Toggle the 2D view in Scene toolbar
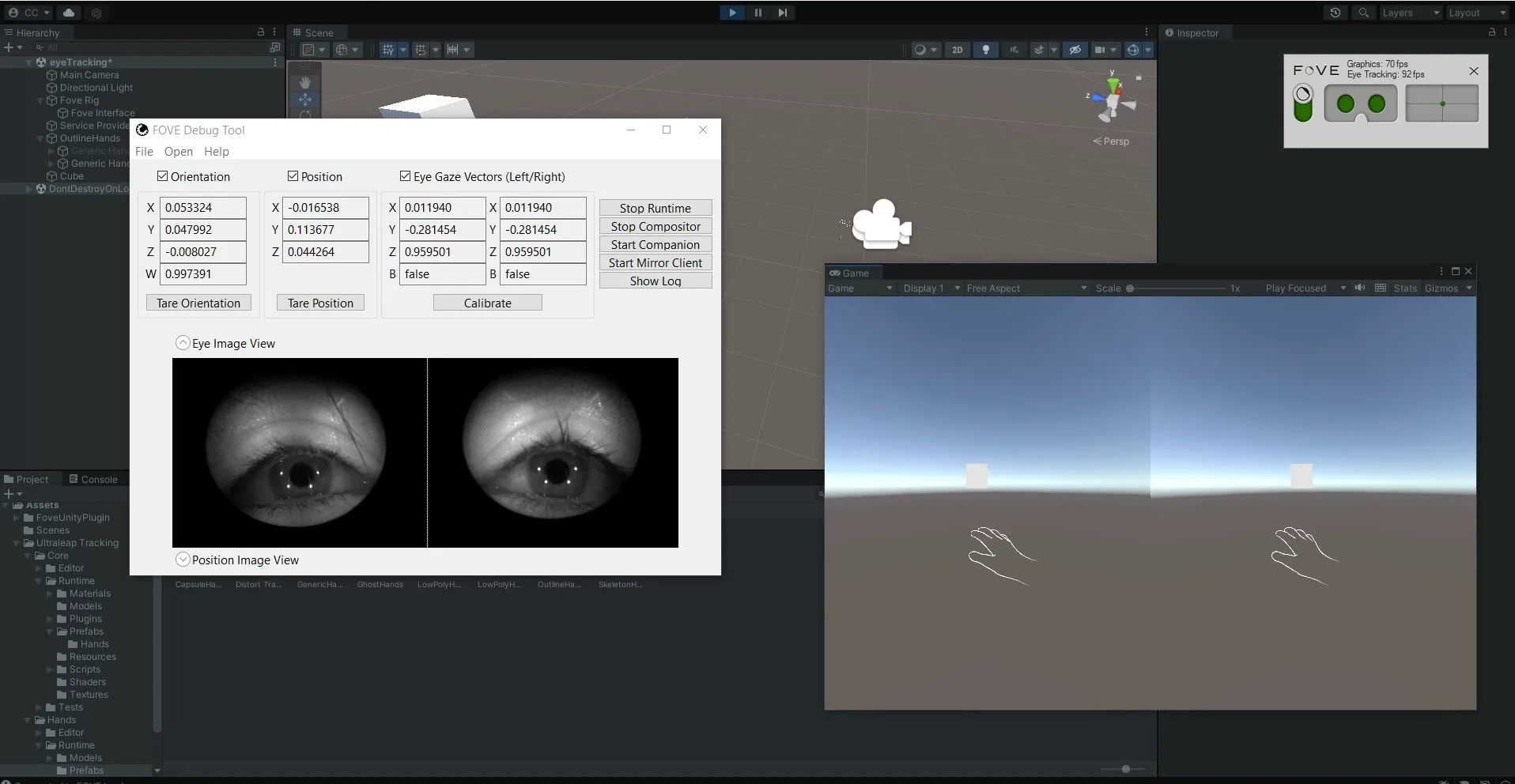1515x784 pixels. point(957,50)
